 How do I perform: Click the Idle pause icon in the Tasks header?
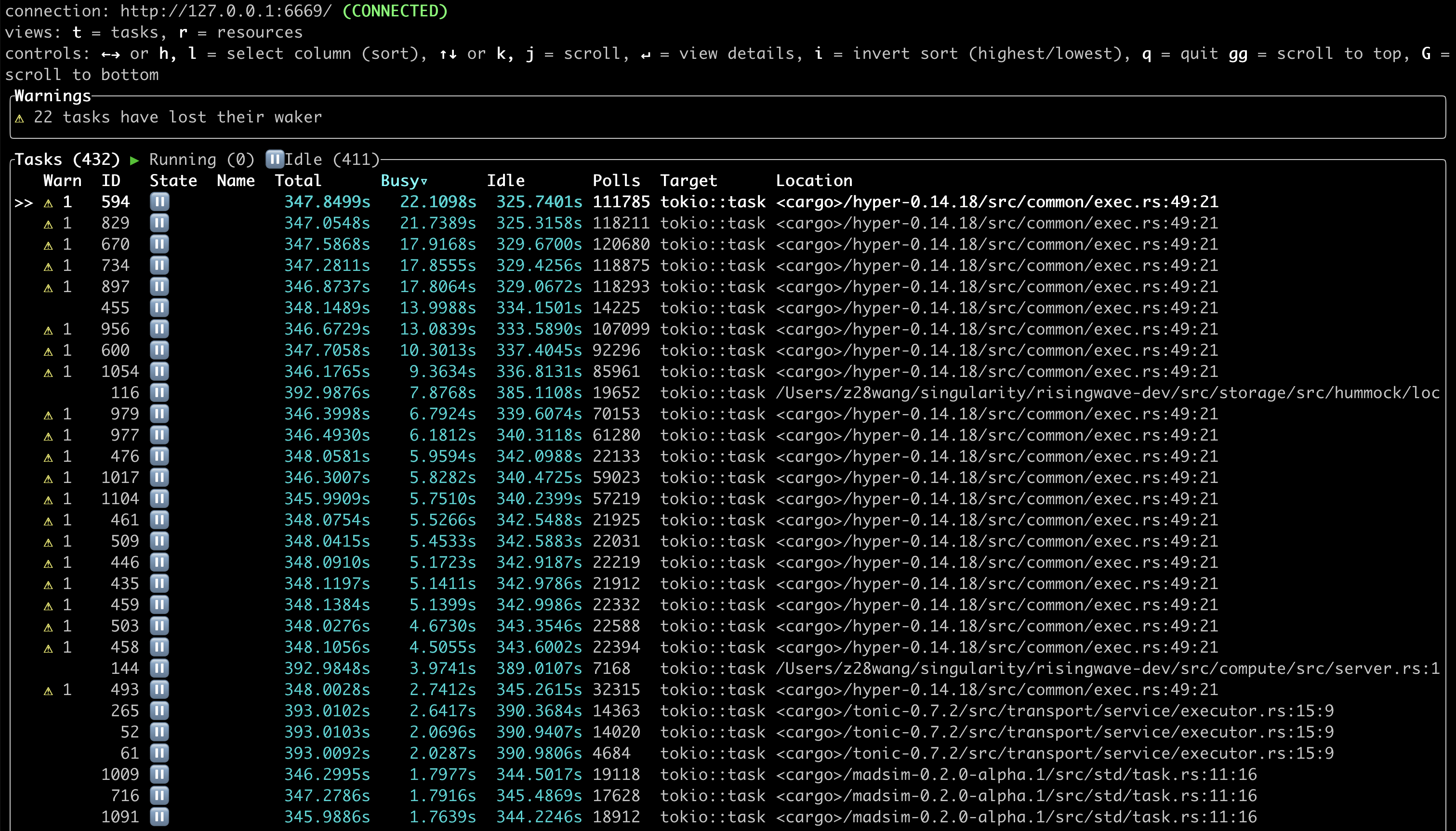(275, 159)
